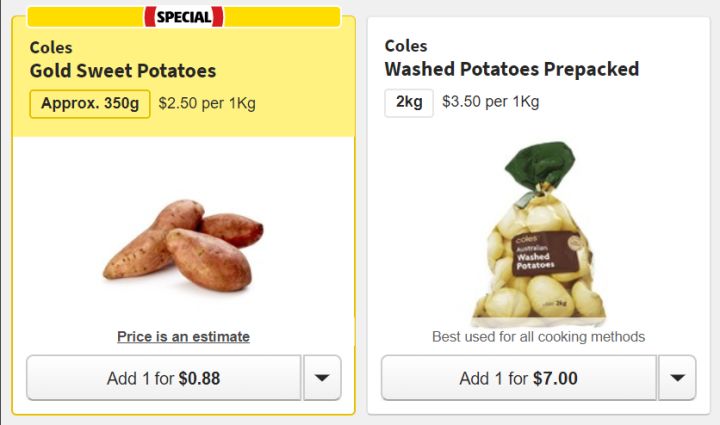Select the Approx. 350g size badge
The height and width of the screenshot is (425, 720).
[x=90, y=104]
